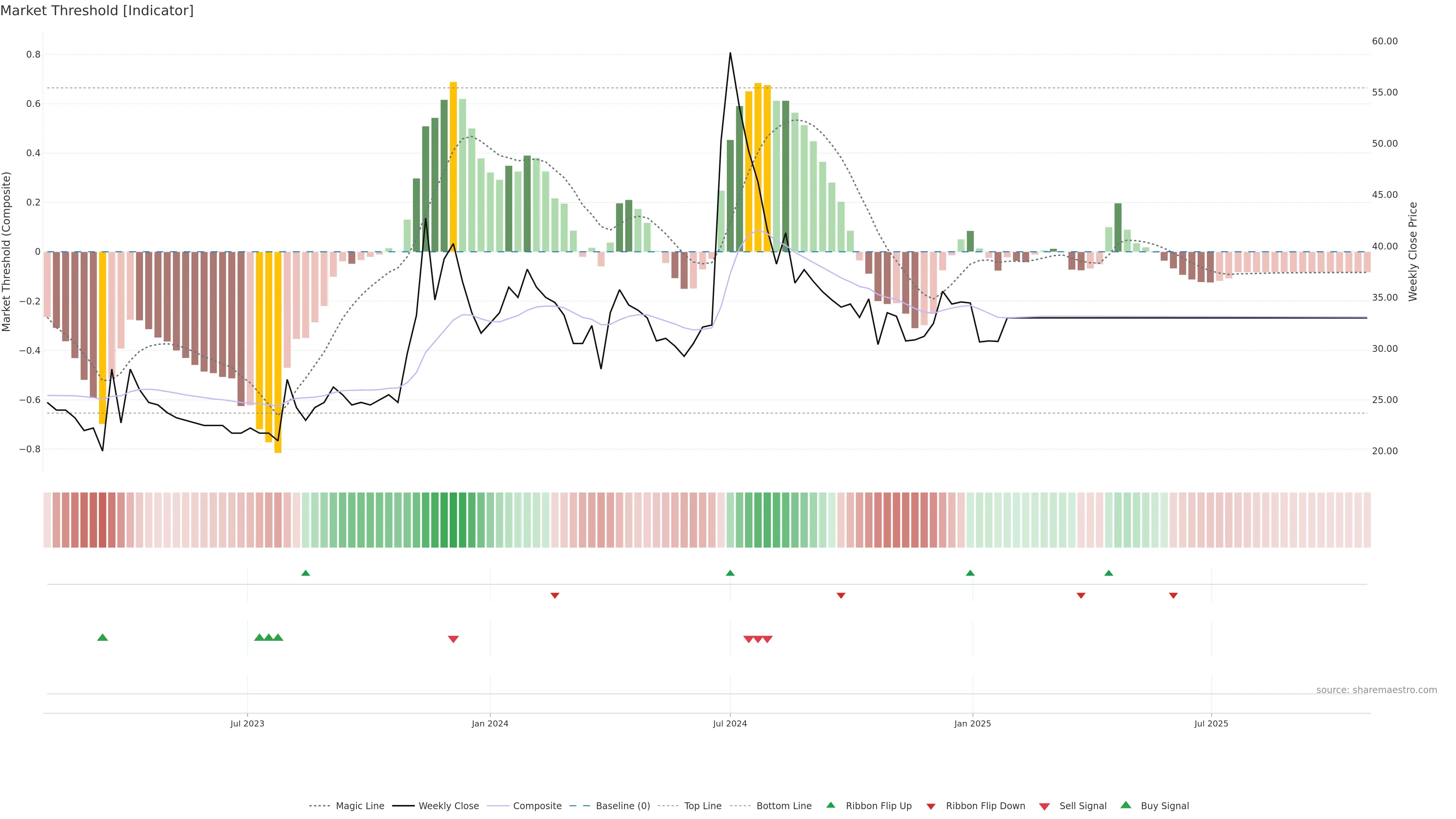Click the Sell Signal legend triangle icon
The image size is (1456, 819).
(1045, 806)
